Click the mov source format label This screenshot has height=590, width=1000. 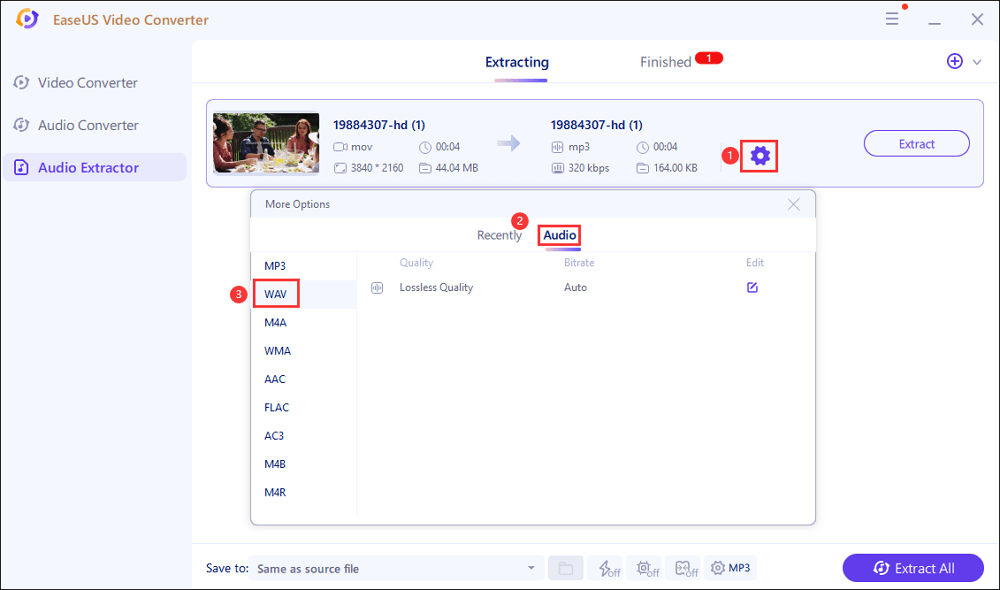(x=362, y=147)
